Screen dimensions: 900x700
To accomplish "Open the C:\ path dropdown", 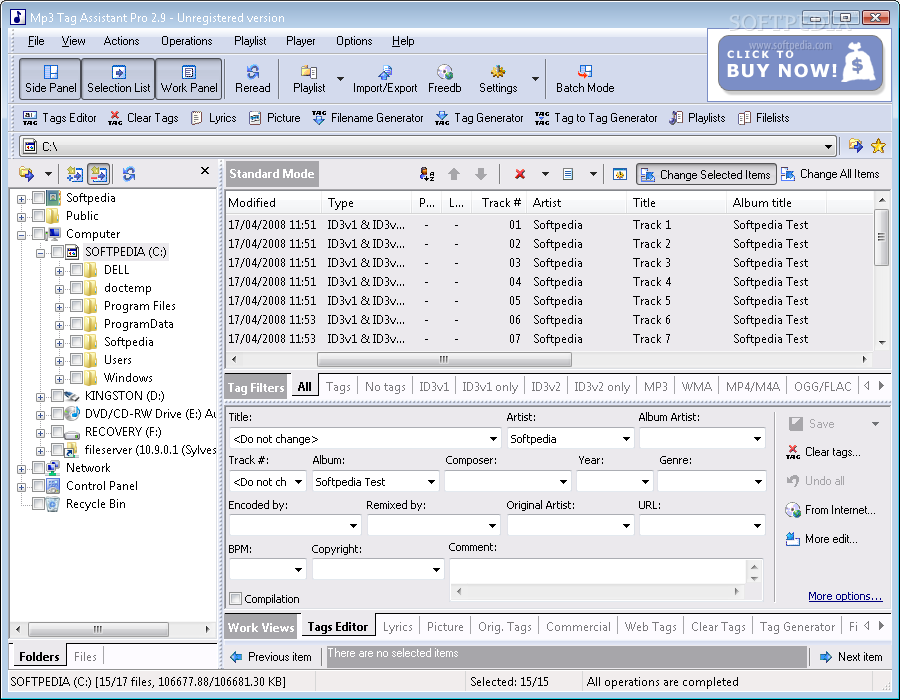I will click(828, 146).
